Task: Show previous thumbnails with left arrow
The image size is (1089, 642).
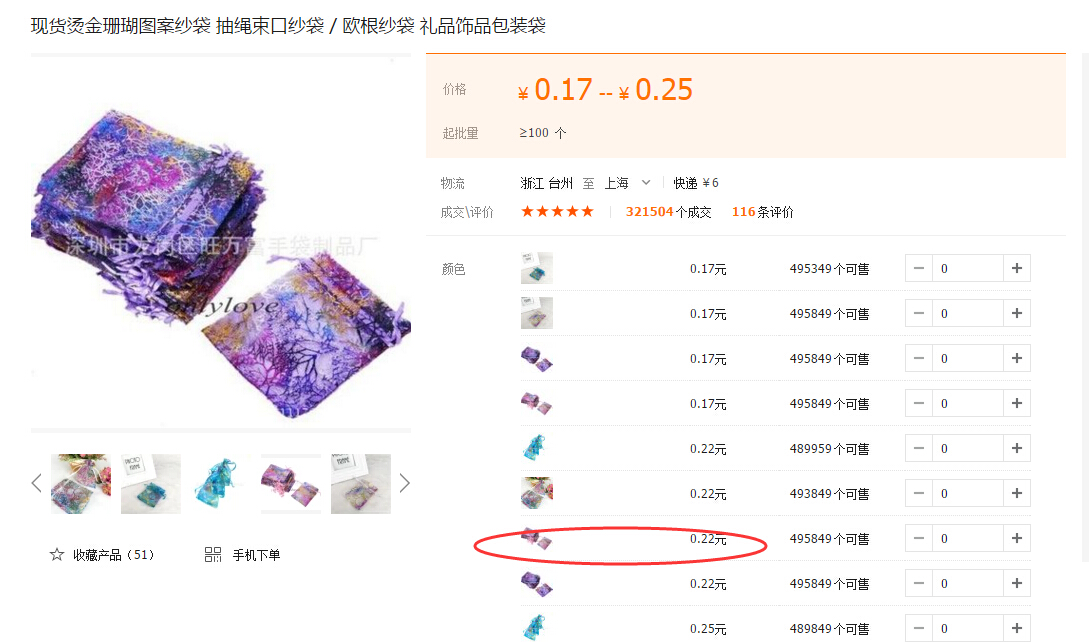Action: pyautogui.click(x=37, y=484)
